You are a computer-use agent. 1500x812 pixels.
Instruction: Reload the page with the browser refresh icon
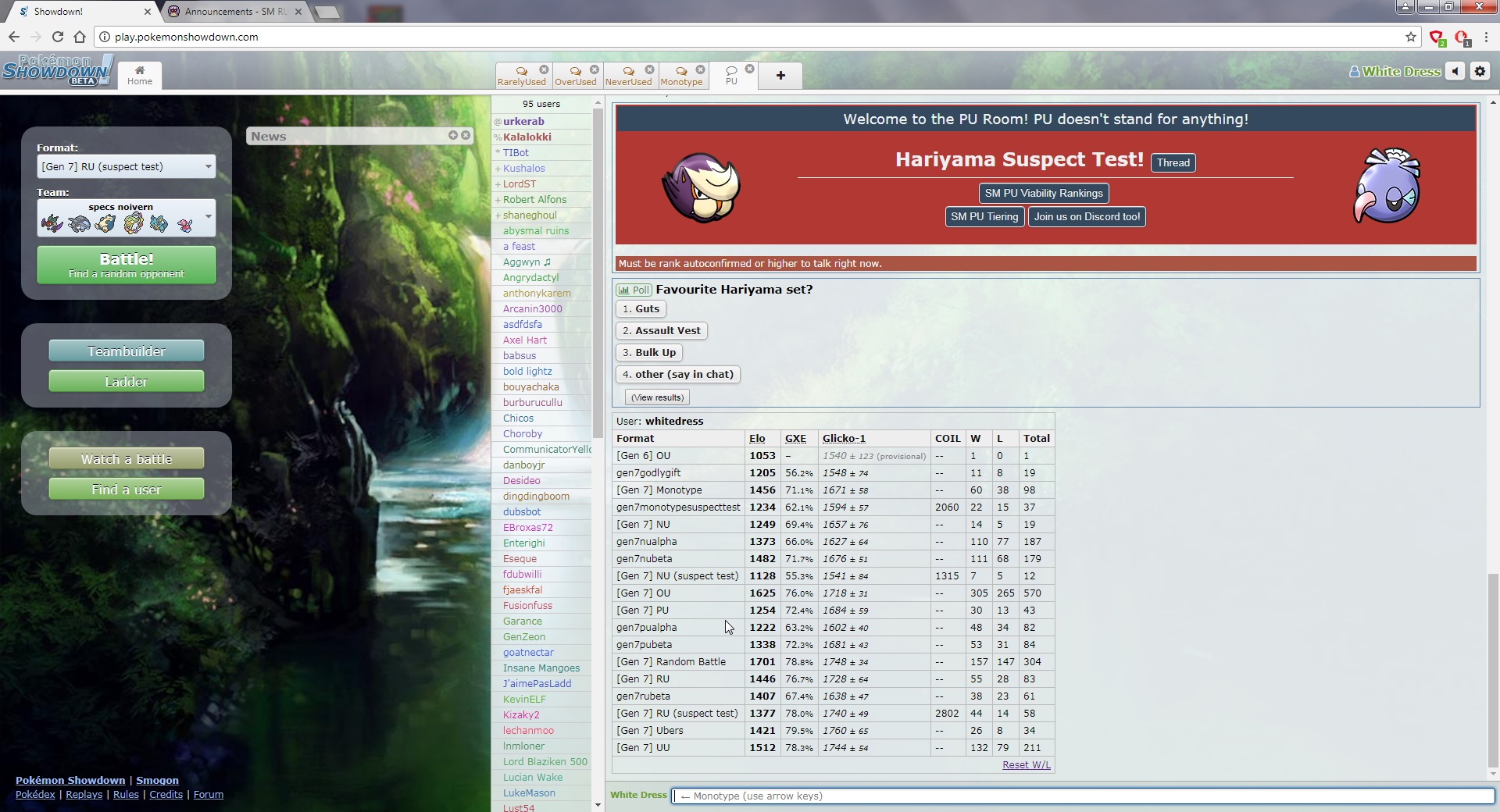coord(57,37)
